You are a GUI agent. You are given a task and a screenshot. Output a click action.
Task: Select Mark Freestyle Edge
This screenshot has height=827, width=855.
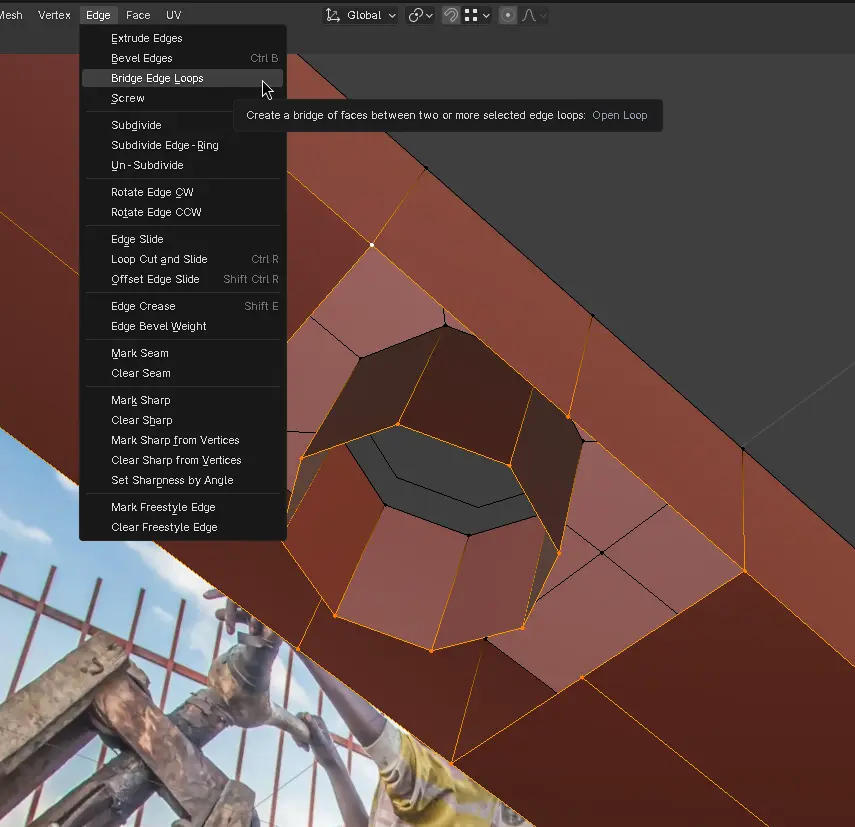point(183,507)
